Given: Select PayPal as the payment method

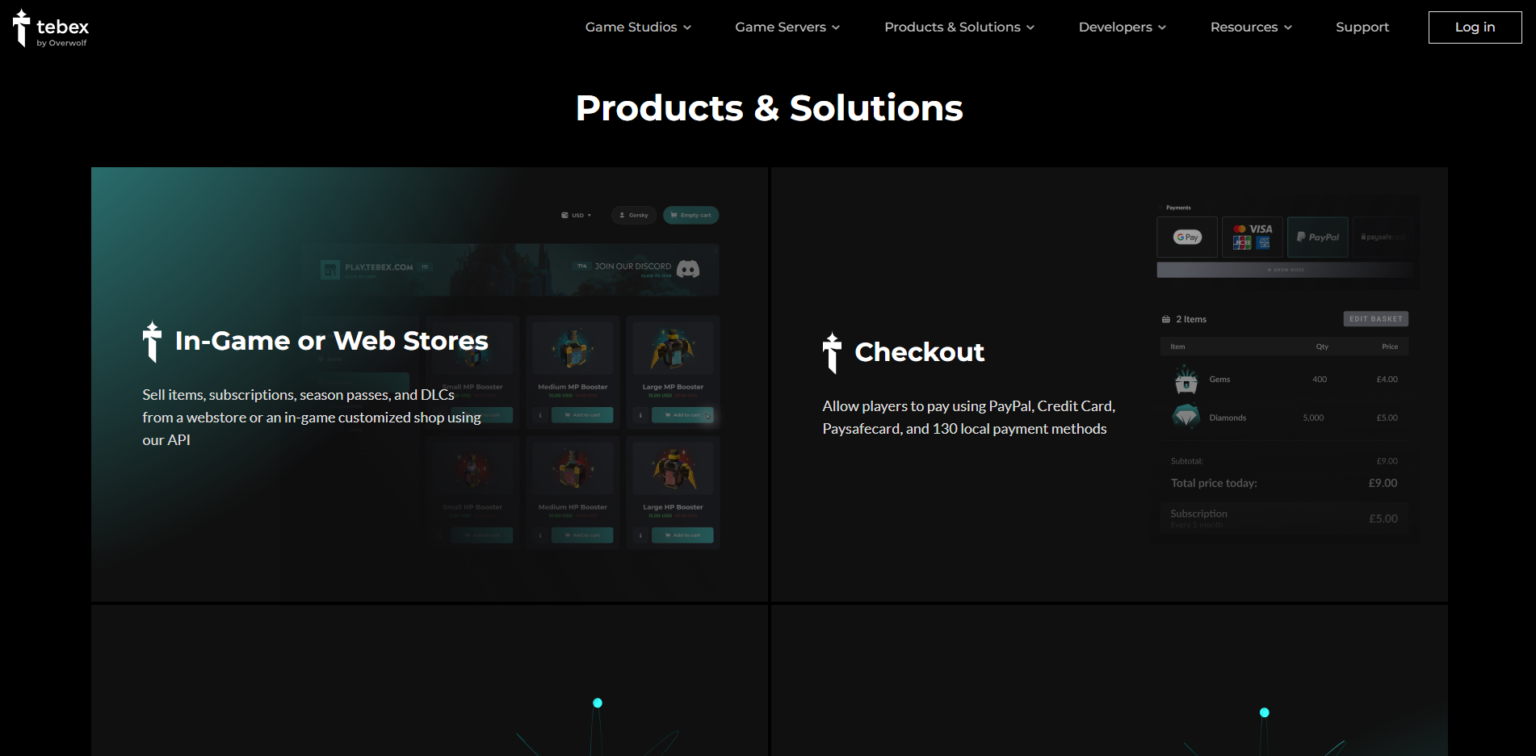Looking at the screenshot, I should tap(1318, 237).
